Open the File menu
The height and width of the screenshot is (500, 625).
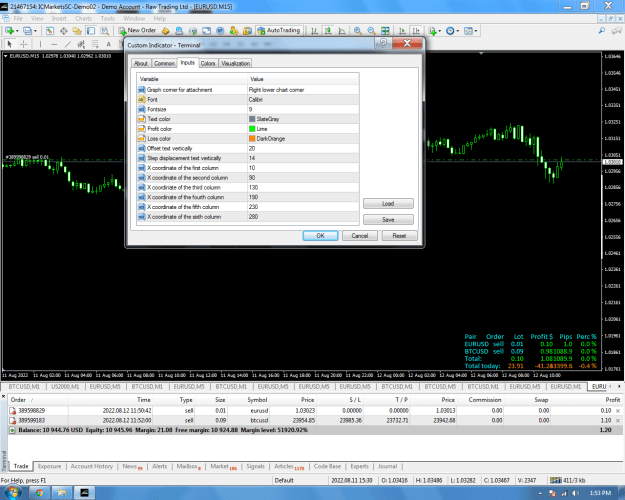click(x=18, y=18)
